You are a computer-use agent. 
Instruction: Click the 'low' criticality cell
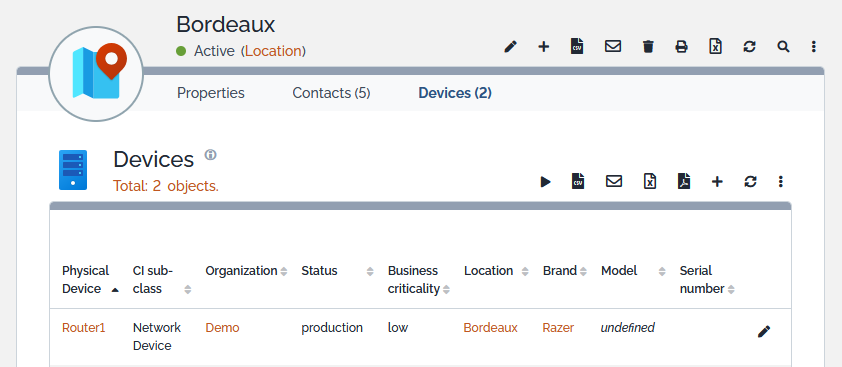point(398,328)
